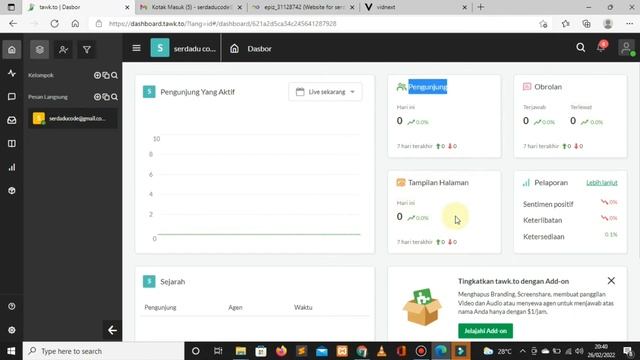Open the serdadu co... property selector
This screenshot has height=360, width=640.
[x=183, y=49]
